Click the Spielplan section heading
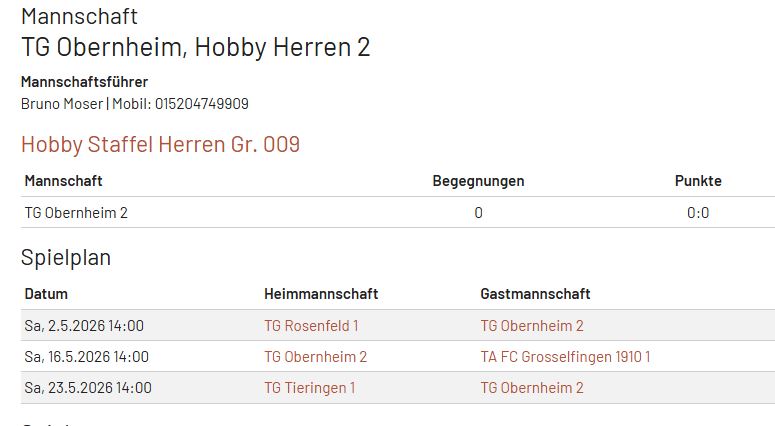 66,258
